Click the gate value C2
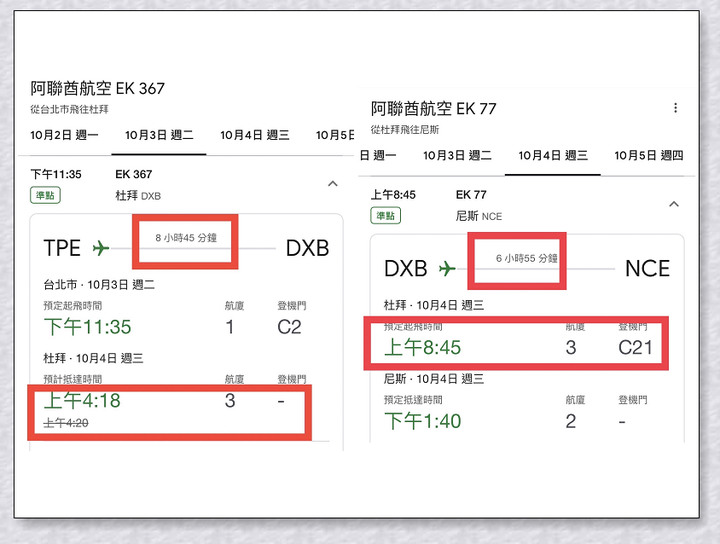 [289, 327]
